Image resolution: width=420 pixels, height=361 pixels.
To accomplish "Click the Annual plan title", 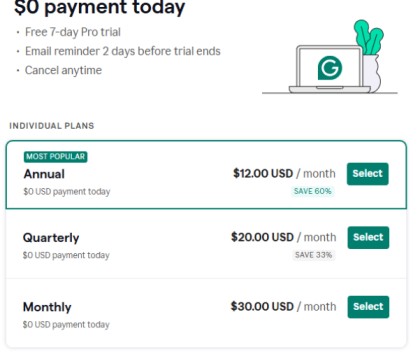I will (x=44, y=174).
